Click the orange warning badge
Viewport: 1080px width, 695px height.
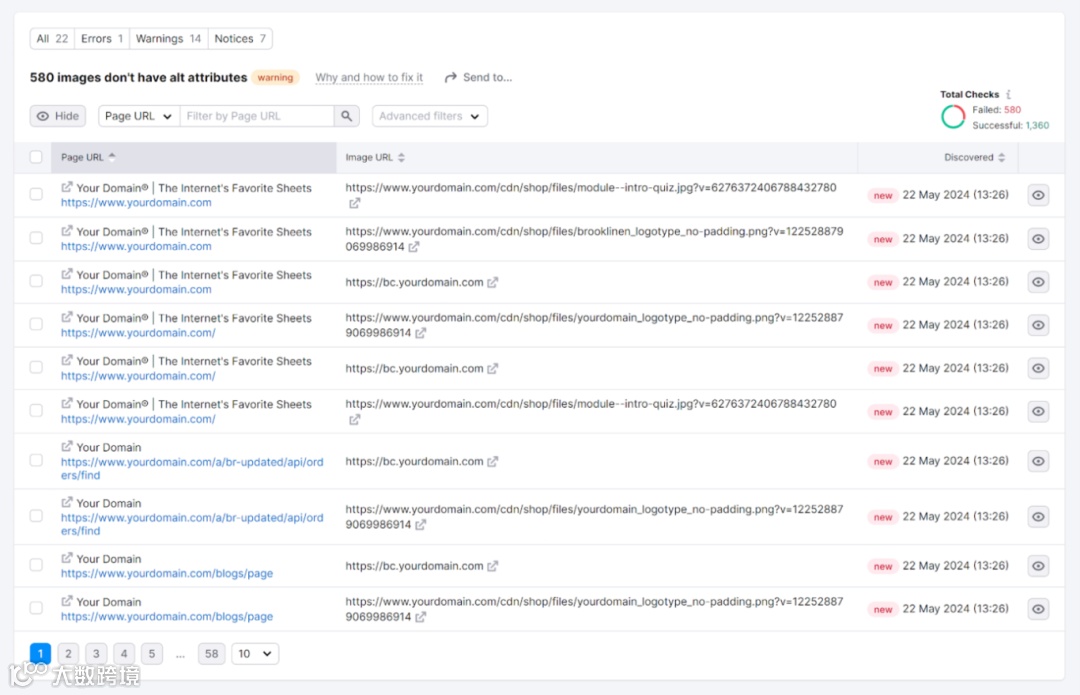click(276, 78)
